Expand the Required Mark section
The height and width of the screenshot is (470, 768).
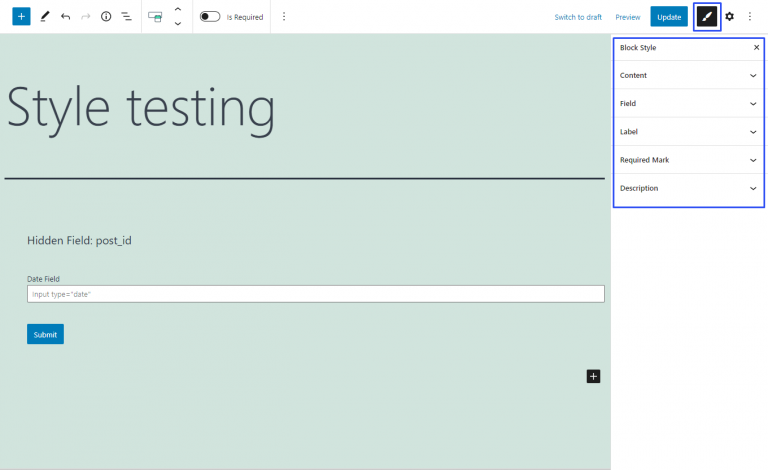pyautogui.click(x=688, y=160)
